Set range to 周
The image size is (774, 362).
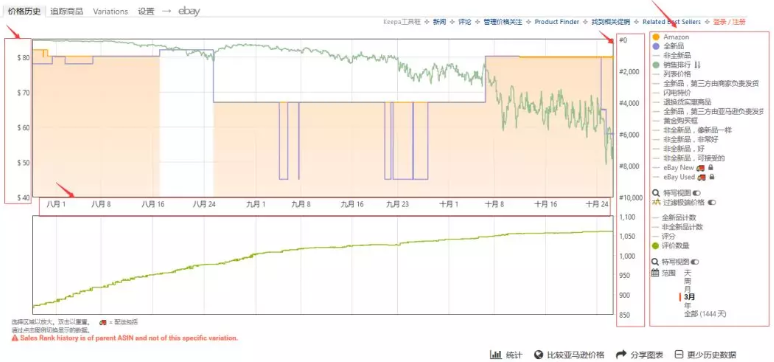[x=688, y=281]
